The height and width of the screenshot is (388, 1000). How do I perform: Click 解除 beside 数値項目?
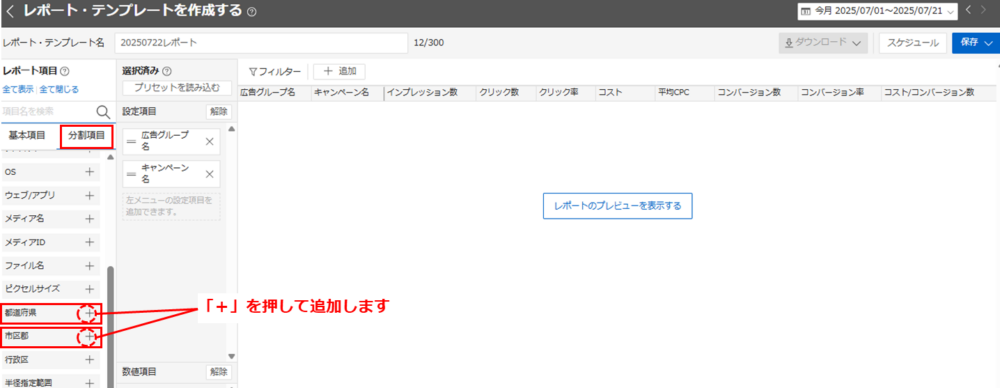(219, 372)
